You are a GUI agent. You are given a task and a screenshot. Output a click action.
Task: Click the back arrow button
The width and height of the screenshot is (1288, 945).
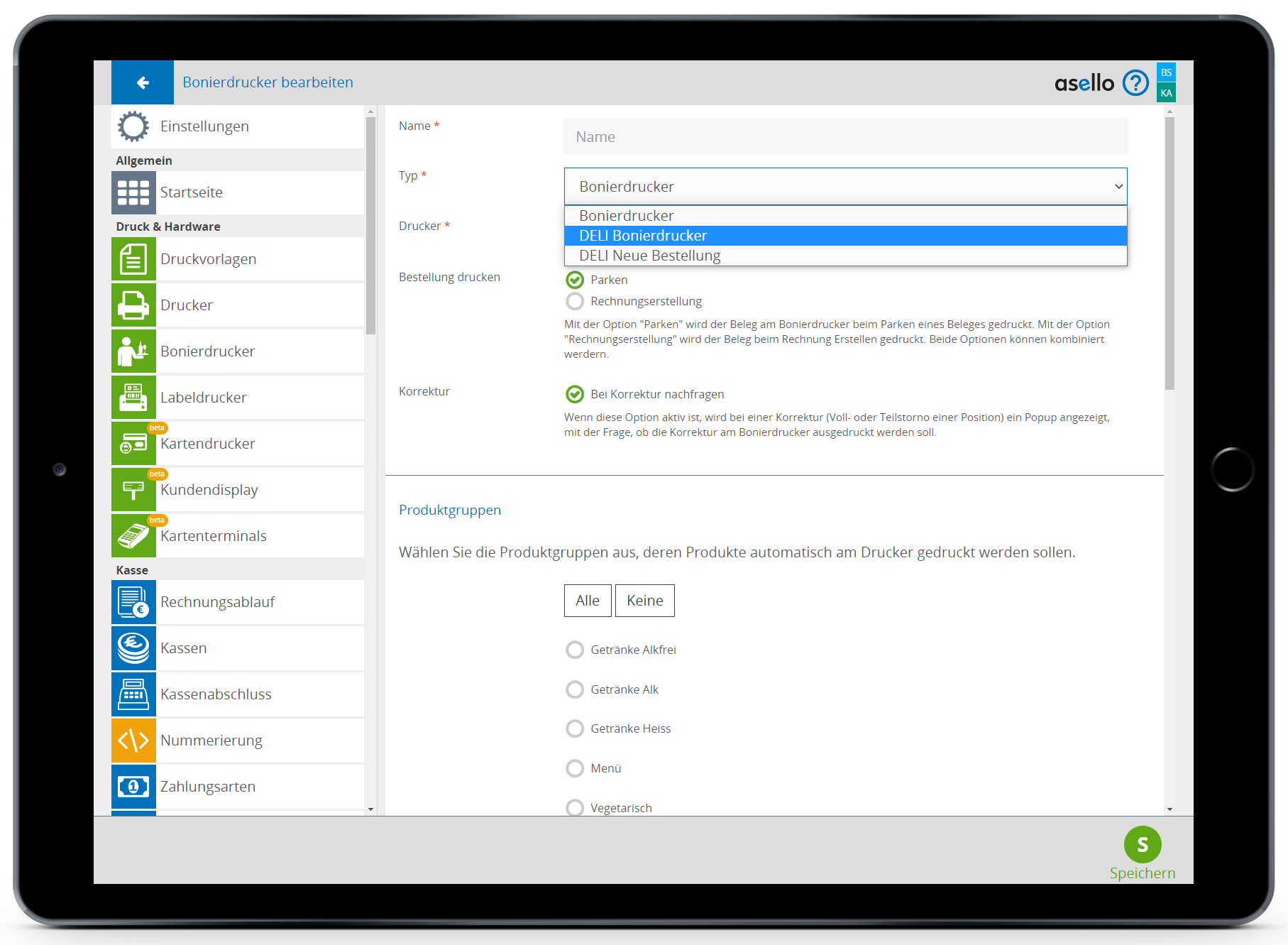(143, 82)
